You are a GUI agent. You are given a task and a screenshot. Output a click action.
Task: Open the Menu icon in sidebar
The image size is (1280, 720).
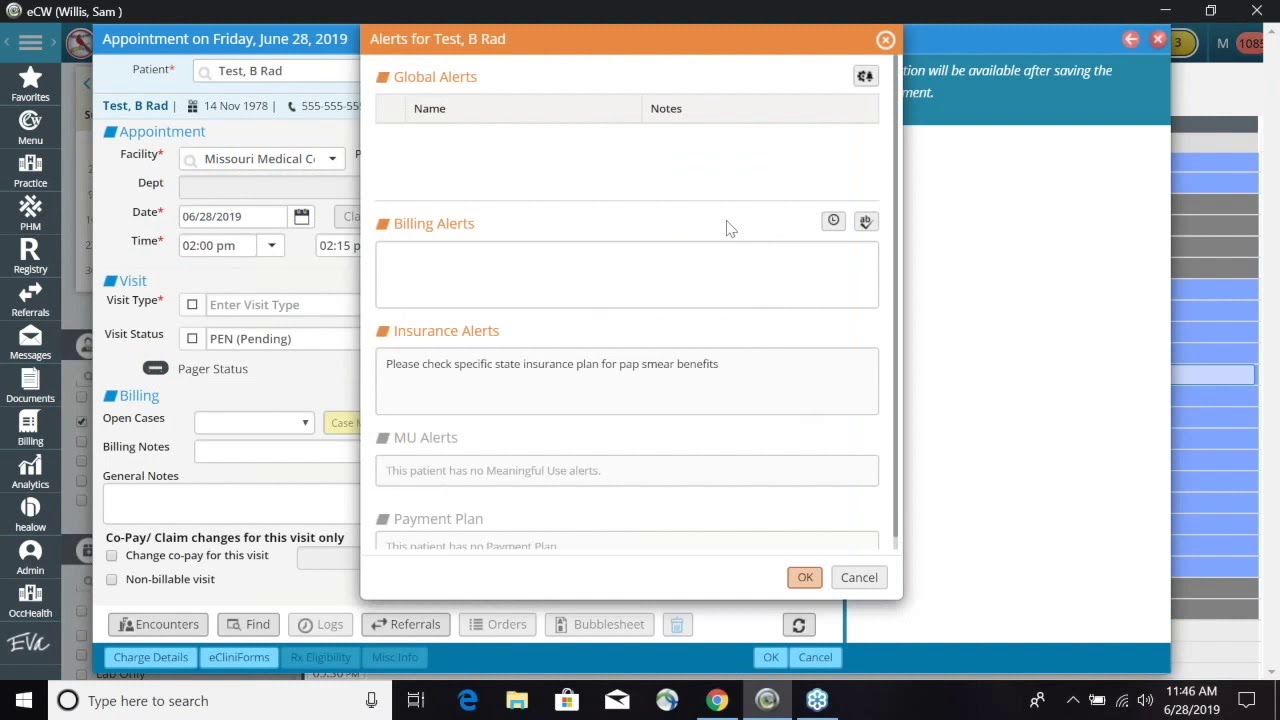[x=30, y=127]
